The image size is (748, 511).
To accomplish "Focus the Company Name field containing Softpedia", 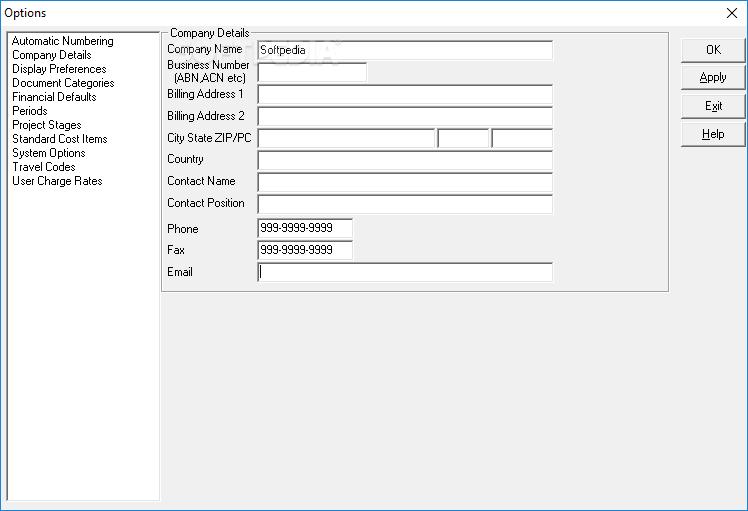I will 405,50.
